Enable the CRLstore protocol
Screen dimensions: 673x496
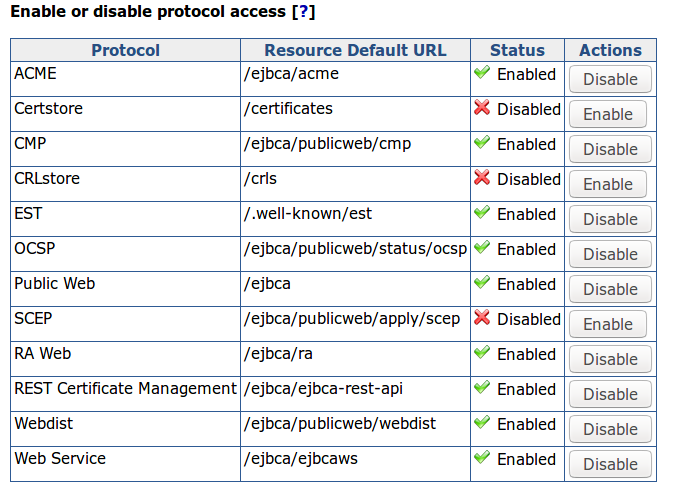click(x=608, y=184)
